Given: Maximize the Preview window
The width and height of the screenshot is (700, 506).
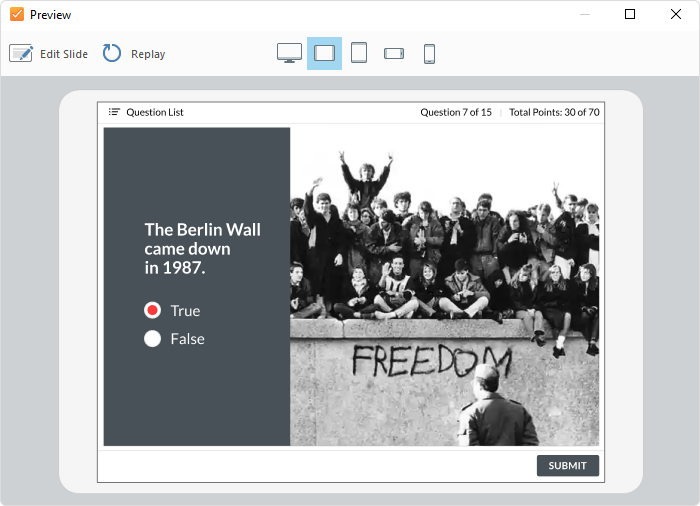Looking at the screenshot, I should (x=629, y=14).
